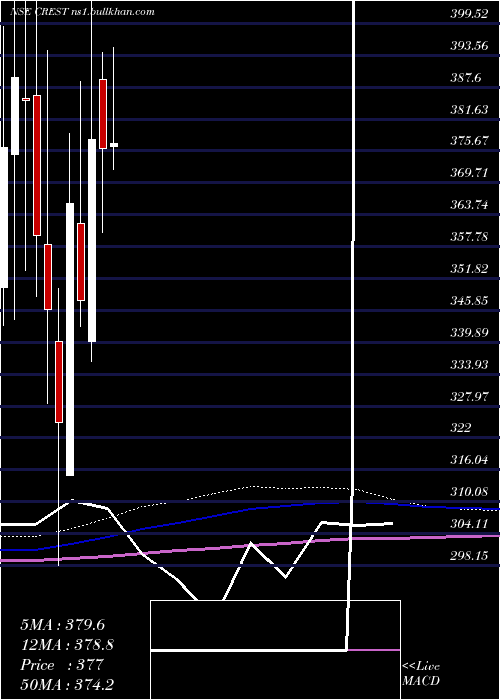Click the MACD indicator box
The height and width of the screenshot is (700, 500).
275,650
